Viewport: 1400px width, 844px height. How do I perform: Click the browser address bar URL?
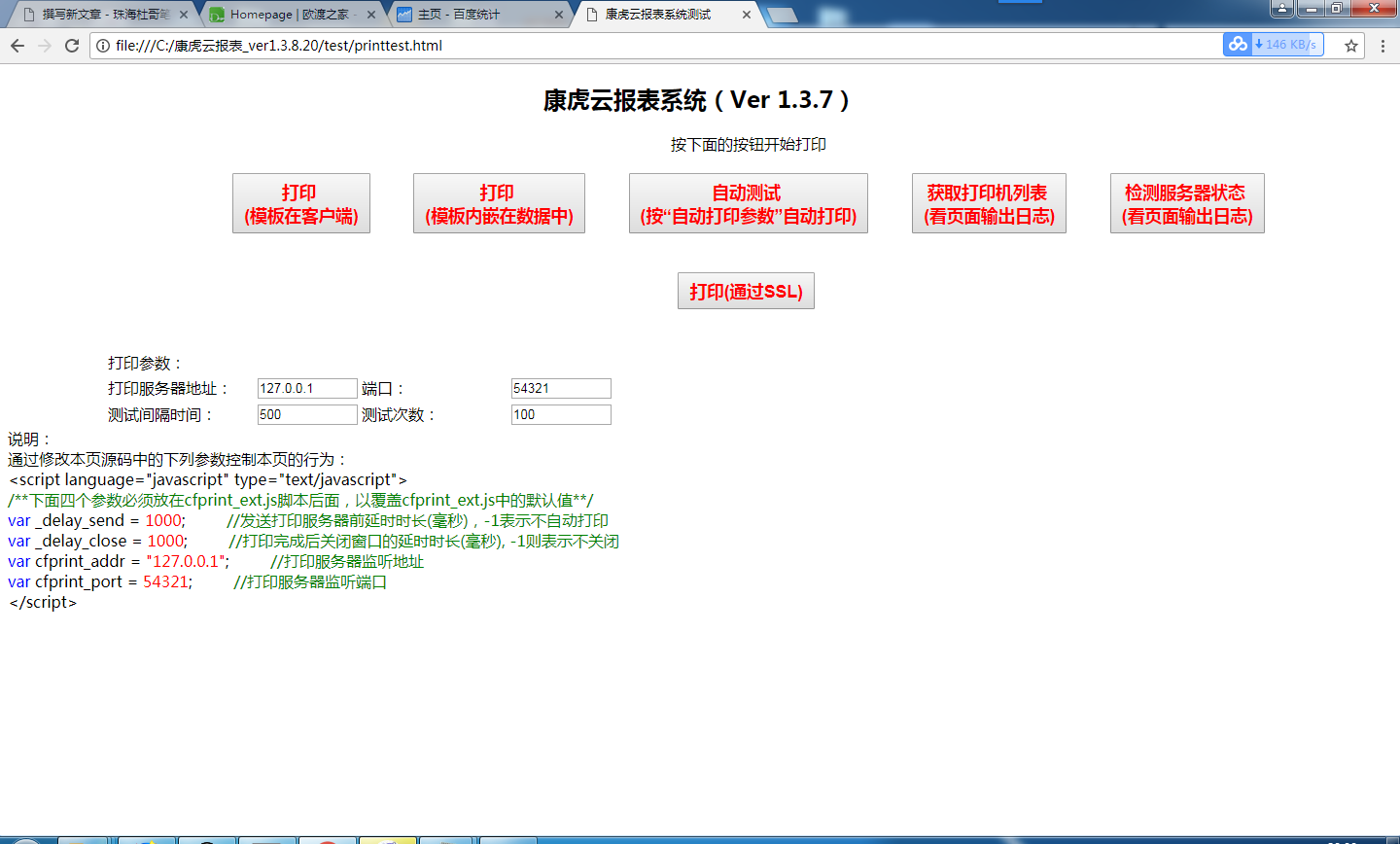click(x=279, y=46)
